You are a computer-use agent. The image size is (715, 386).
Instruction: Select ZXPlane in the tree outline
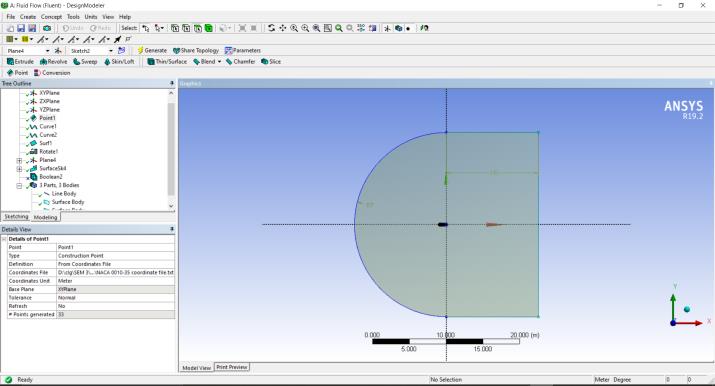coord(49,101)
